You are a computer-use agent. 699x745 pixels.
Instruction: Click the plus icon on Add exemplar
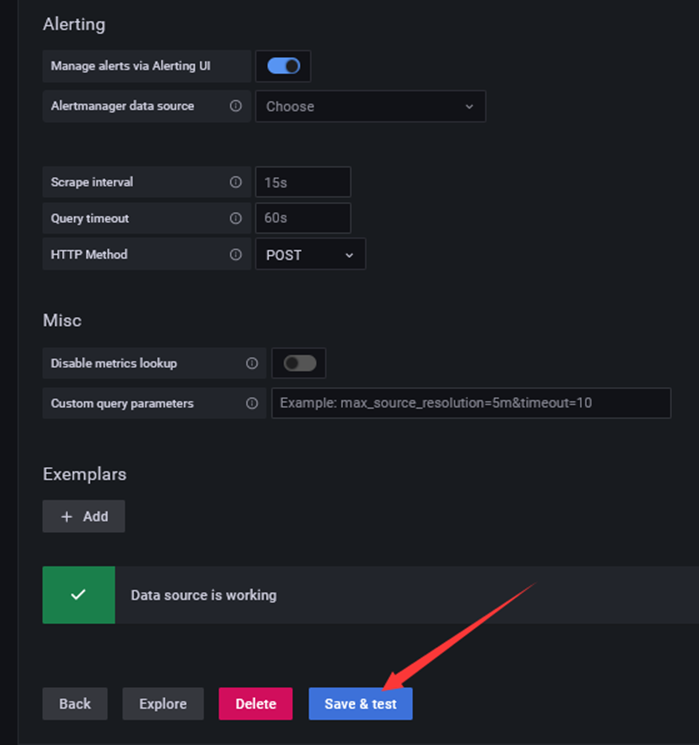point(67,516)
